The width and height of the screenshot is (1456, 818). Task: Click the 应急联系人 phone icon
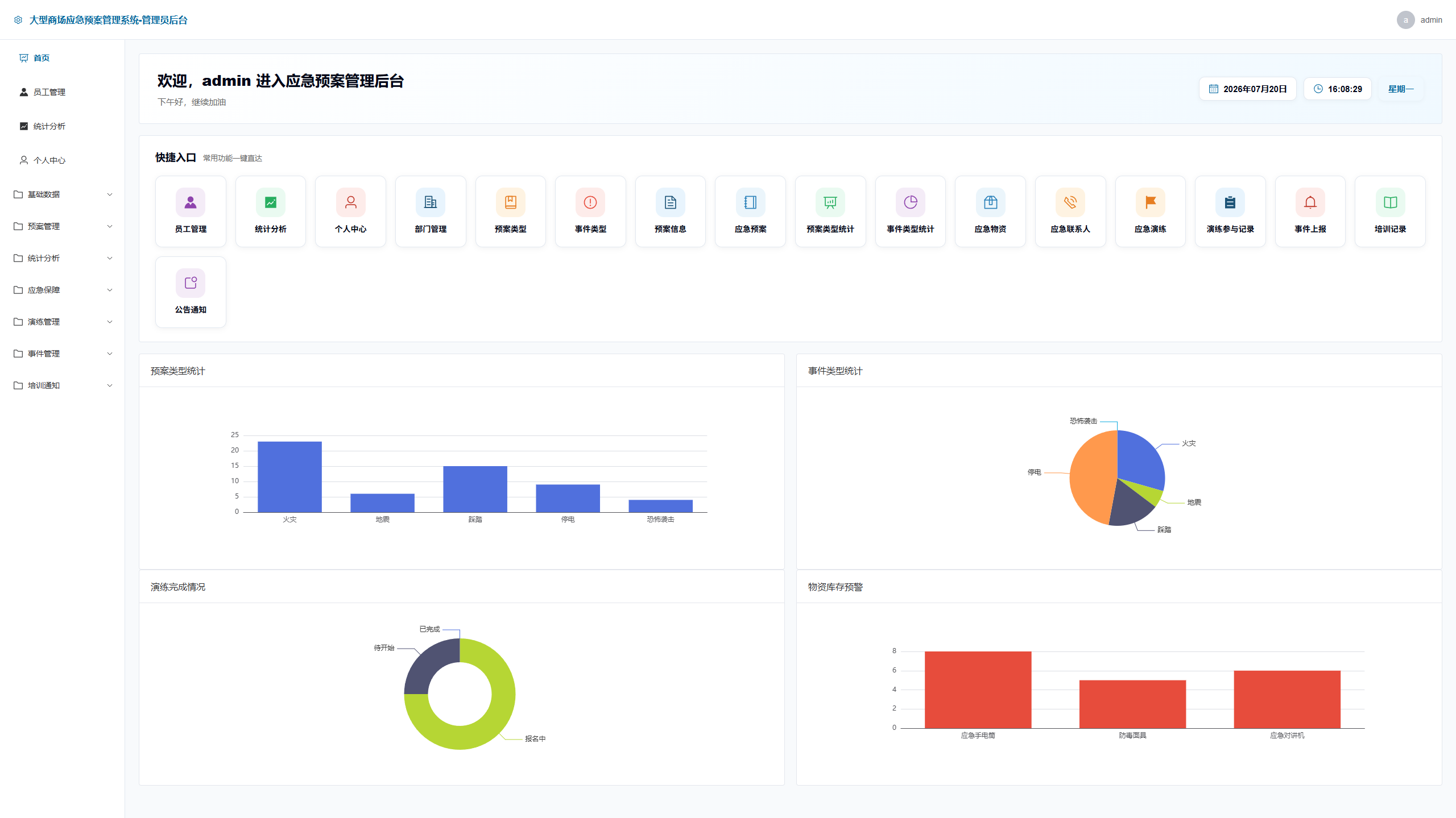(1070, 202)
